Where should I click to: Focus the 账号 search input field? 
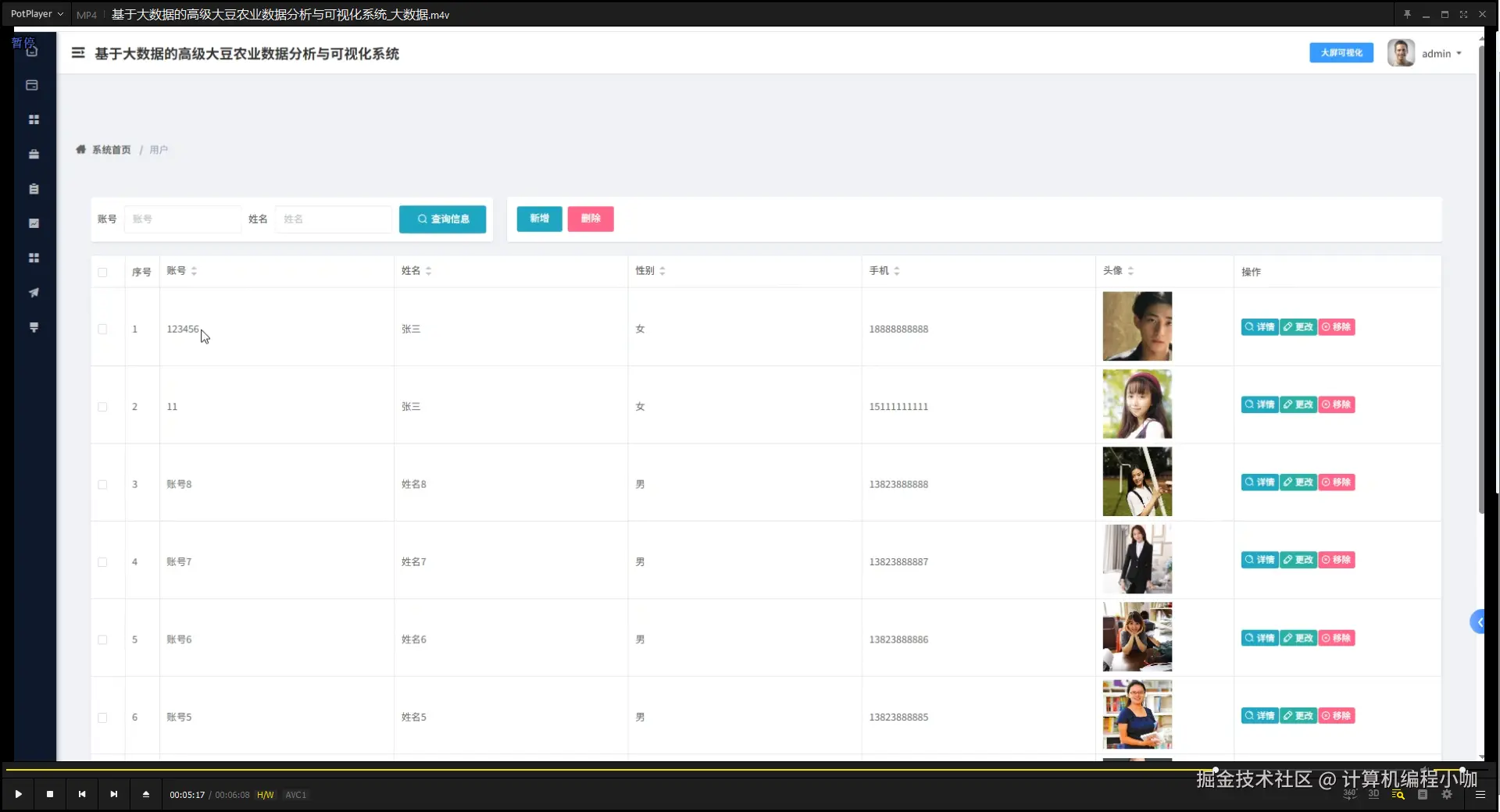183,219
